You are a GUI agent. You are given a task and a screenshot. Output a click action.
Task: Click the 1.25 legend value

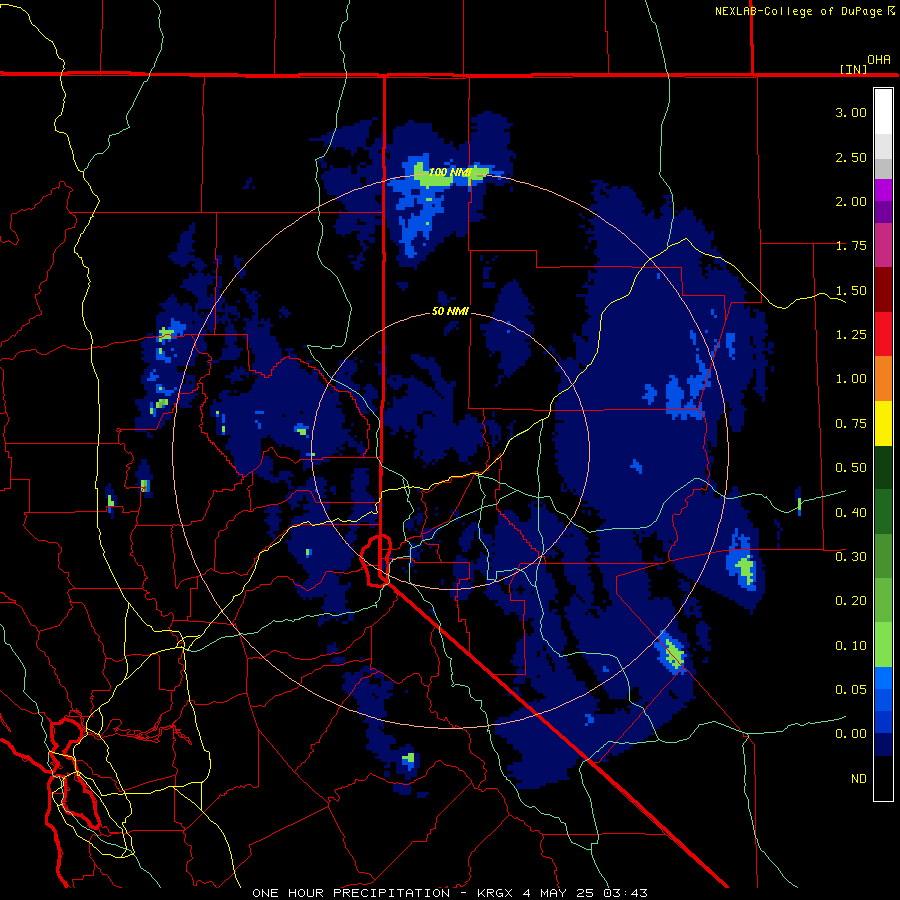[851, 335]
